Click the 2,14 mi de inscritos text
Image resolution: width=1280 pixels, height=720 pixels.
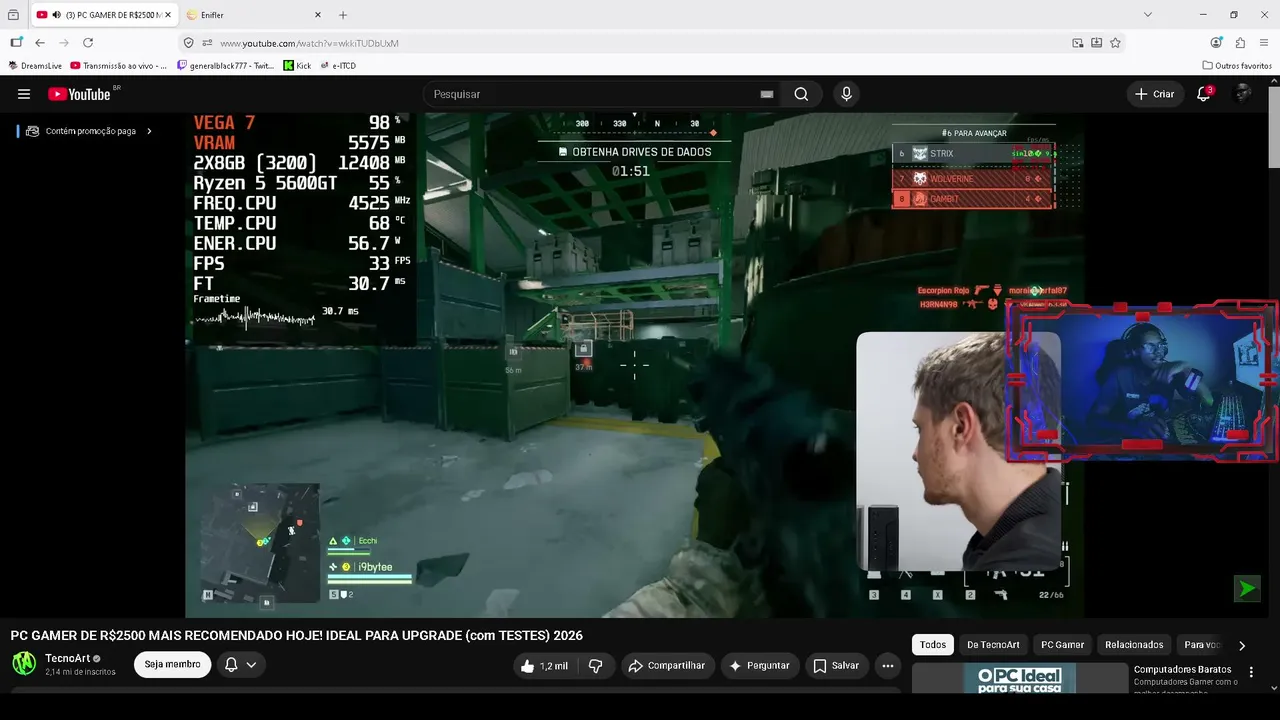point(80,672)
